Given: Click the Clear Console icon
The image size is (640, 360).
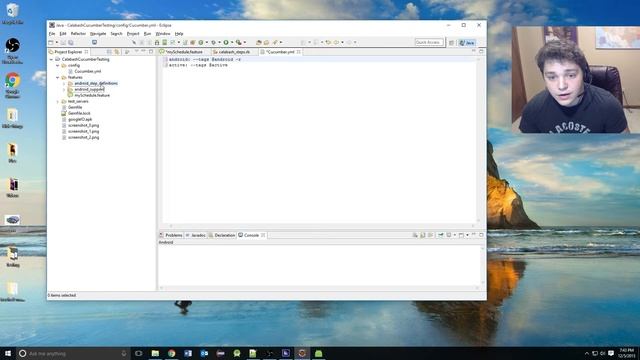Looking at the screenshot, I should [415, 235].
